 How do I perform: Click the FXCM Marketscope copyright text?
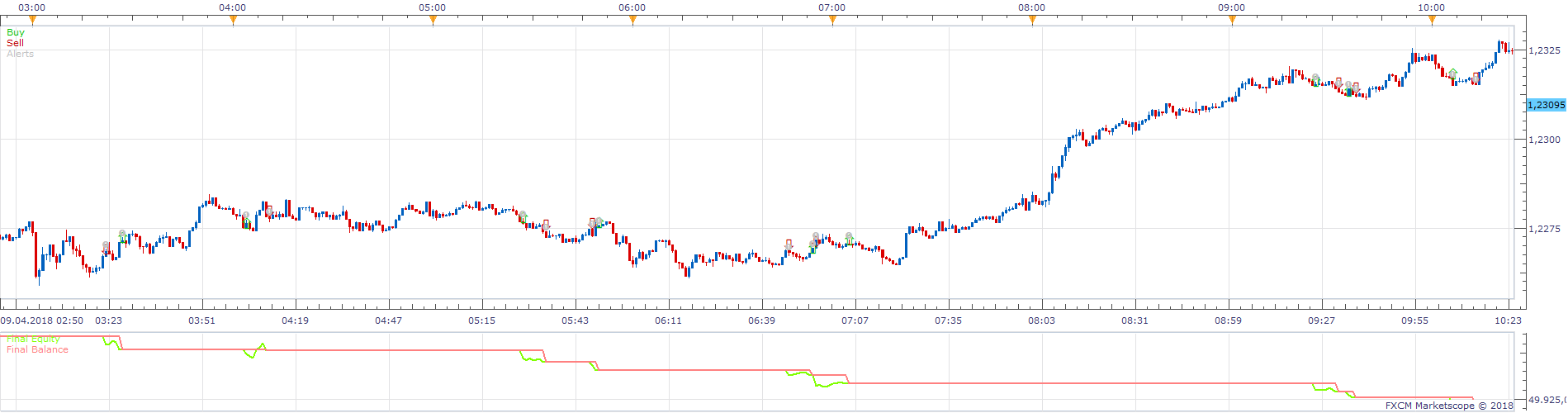pyautogui.click(x=1449, y=406)
